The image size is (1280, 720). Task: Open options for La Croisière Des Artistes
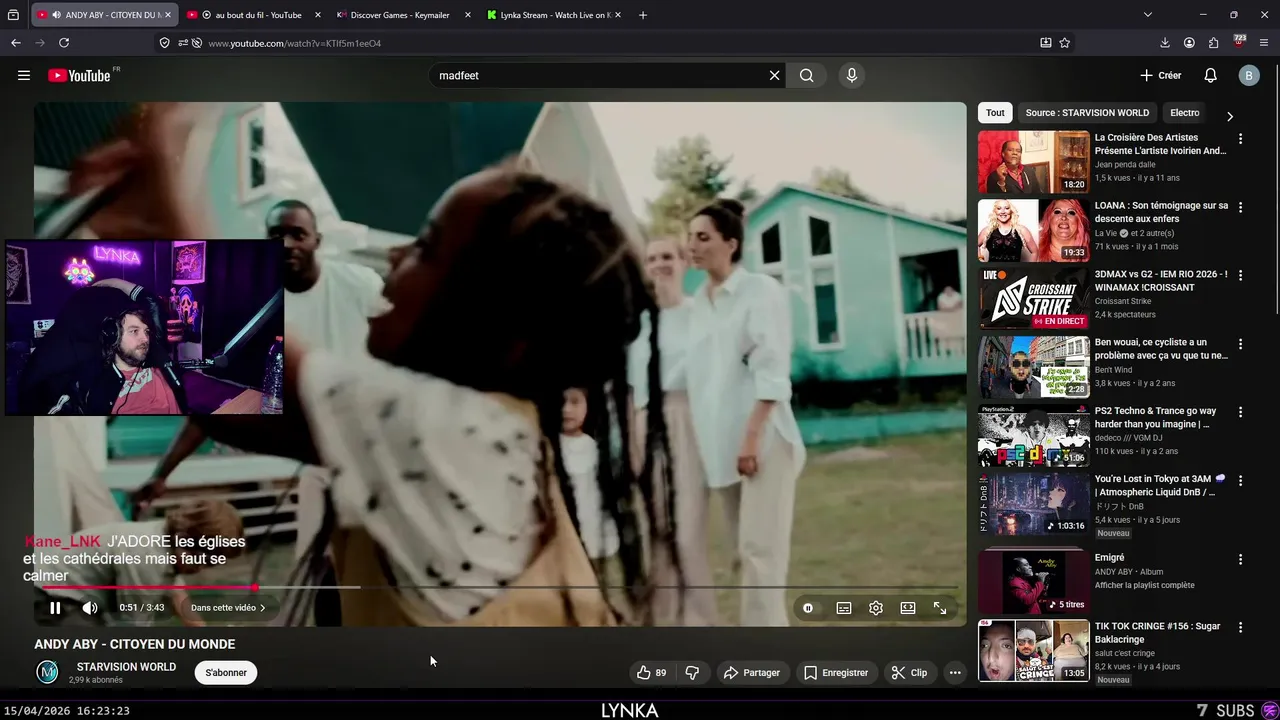[x=1241, y=139]
